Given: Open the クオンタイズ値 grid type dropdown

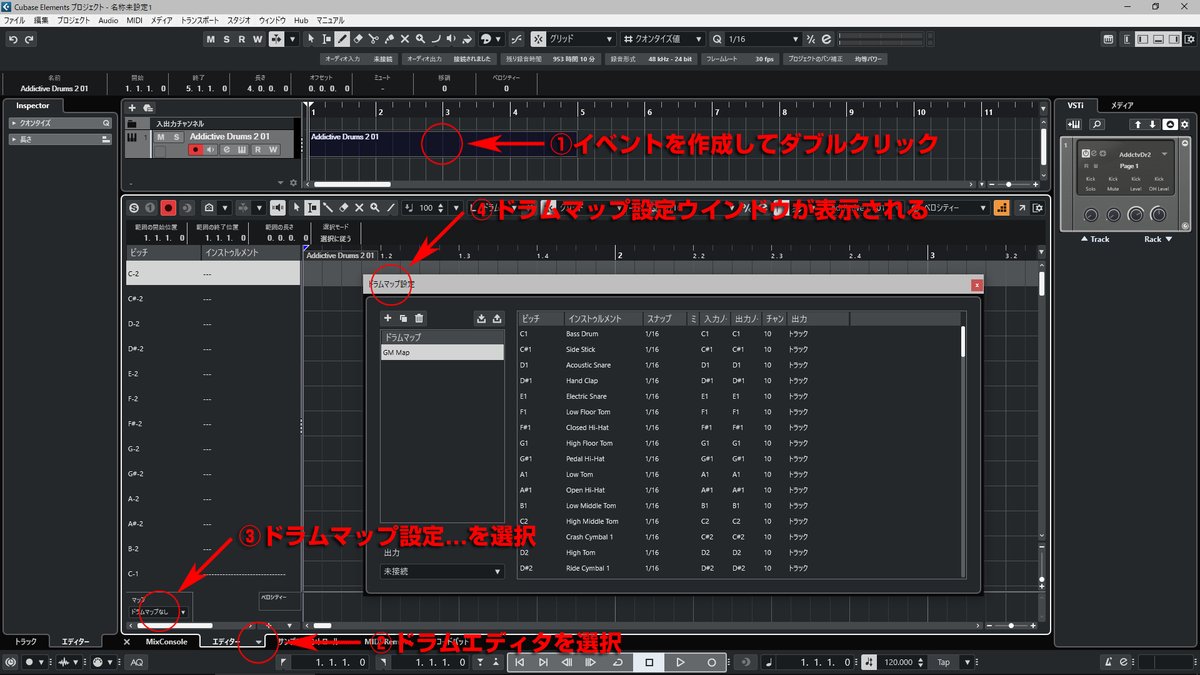Looking at the screenshot, I should 664,39.
